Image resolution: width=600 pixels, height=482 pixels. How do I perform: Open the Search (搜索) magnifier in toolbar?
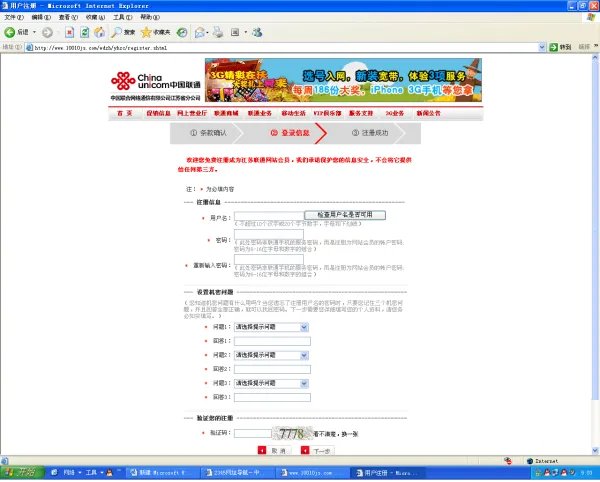(x=123, y=33)
